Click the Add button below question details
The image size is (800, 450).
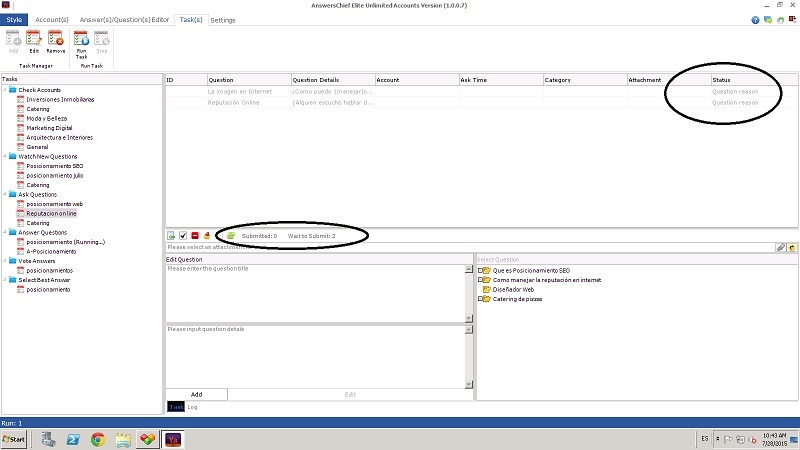pos(196,394)
